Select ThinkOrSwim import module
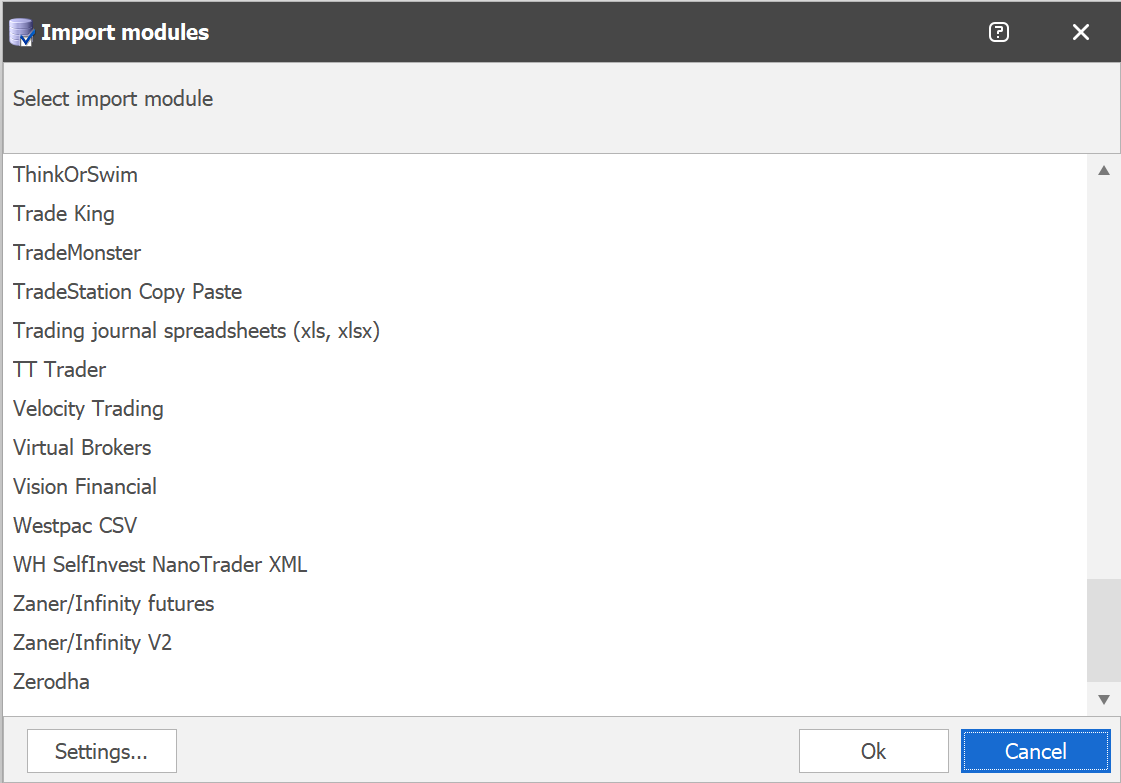This screenshot has width=1121, height=783. [545, 174]
